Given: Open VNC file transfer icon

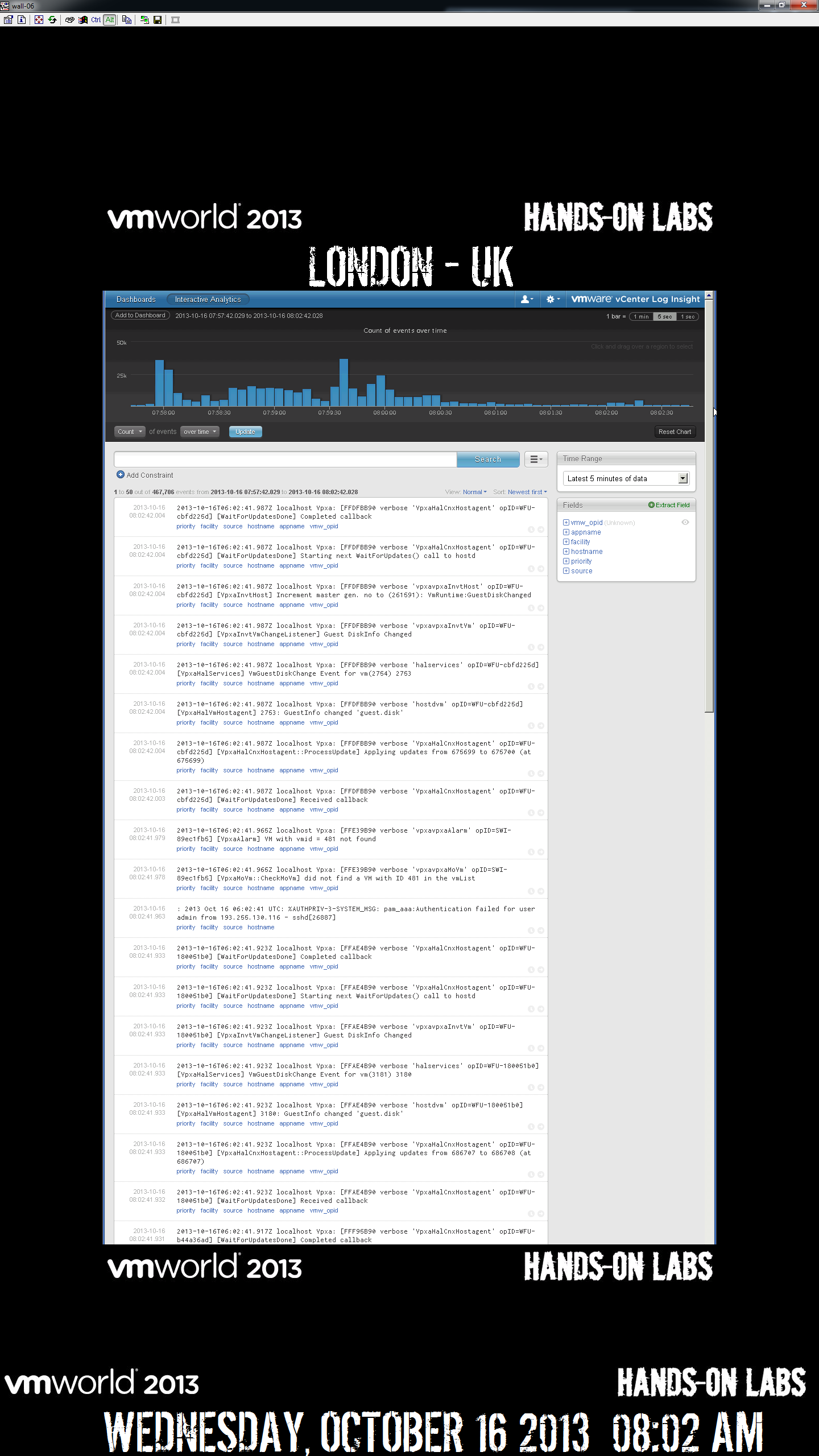Looking at the screenshot, I should pos(127,20).
